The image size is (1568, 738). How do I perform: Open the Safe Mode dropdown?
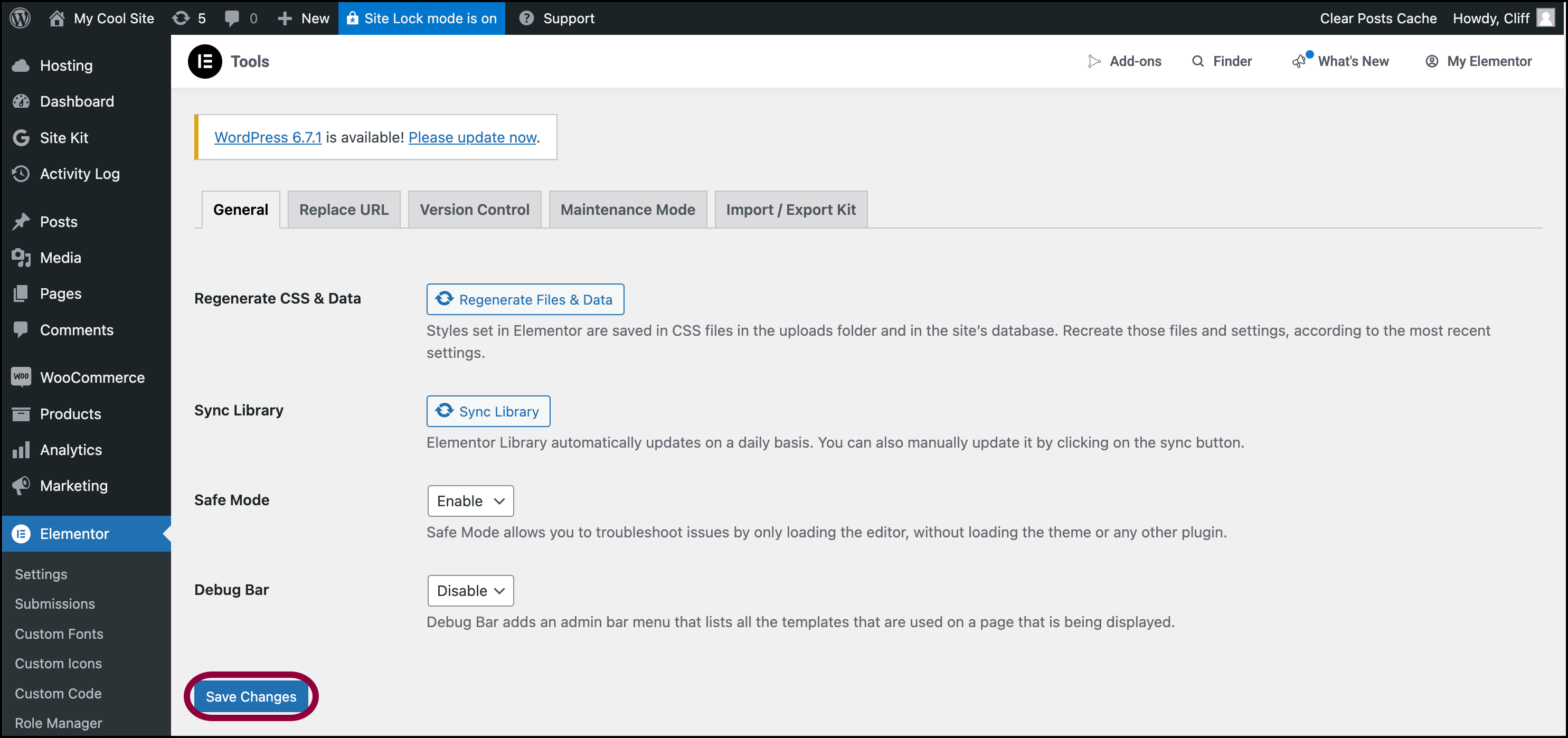(x=470, y=501)
